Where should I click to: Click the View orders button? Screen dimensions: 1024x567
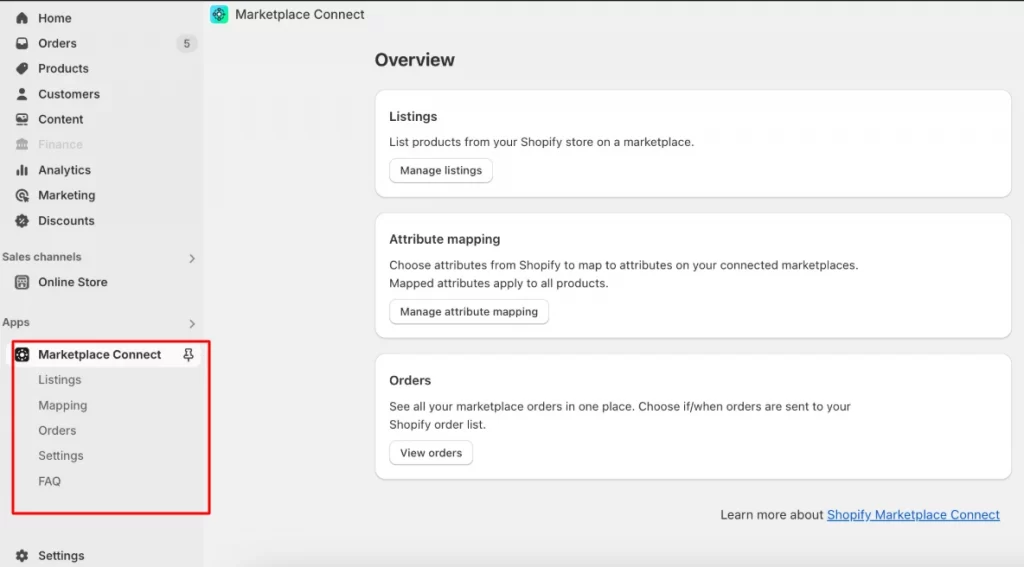(431, 453)
